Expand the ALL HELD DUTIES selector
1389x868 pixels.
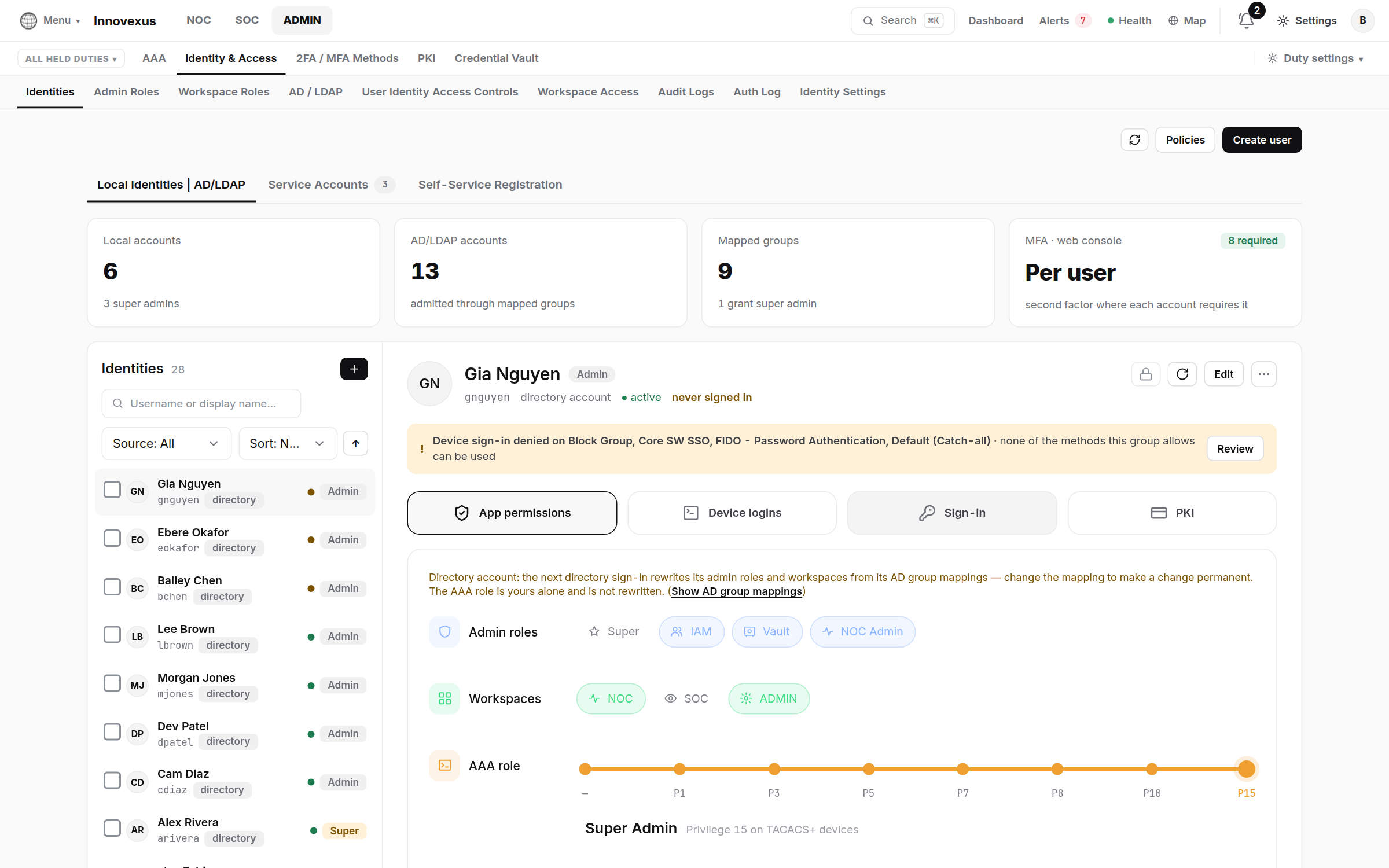[71, 58]
